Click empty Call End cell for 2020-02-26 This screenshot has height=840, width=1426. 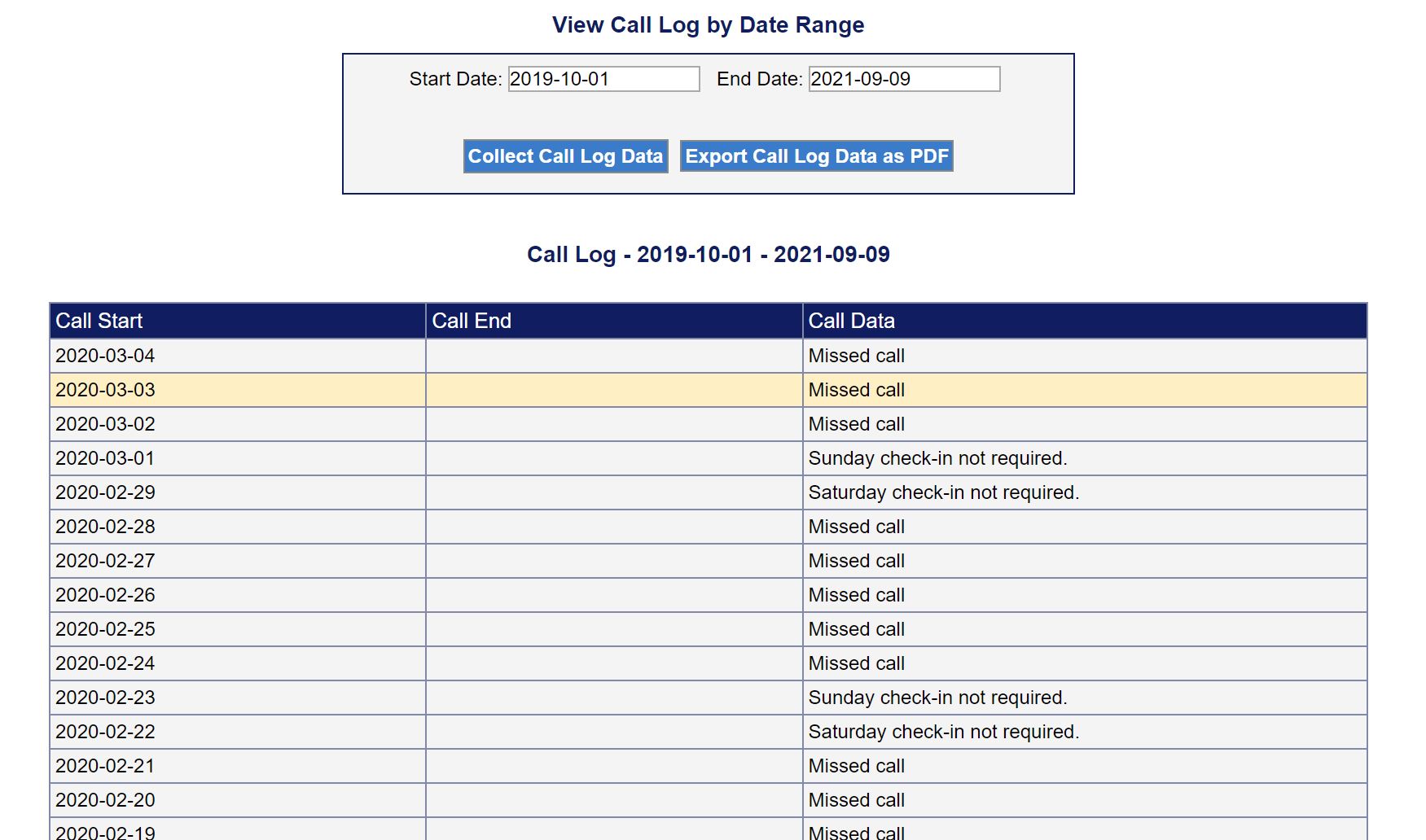tap(613, 595)
